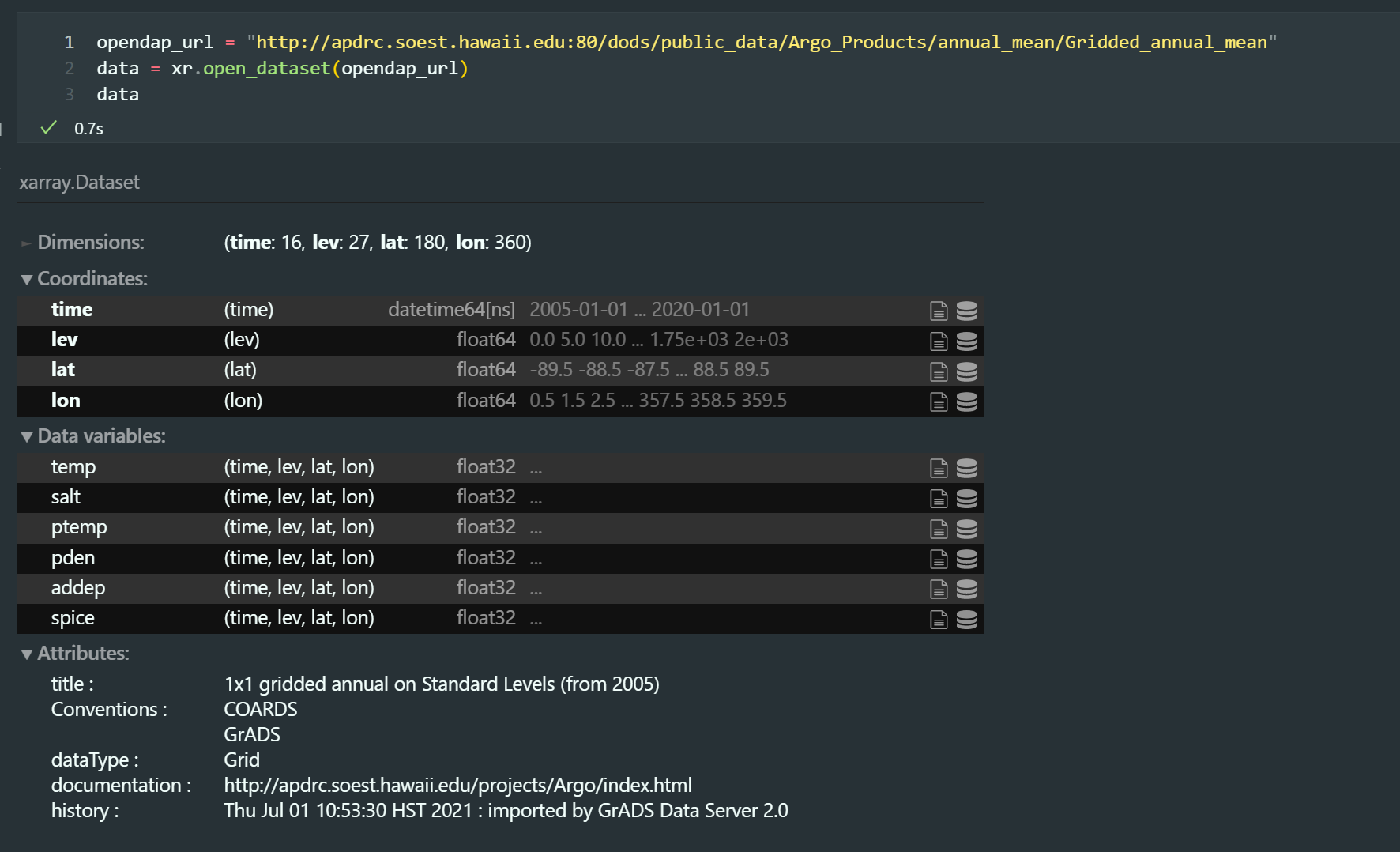
Task: Show attributes icon for salt variable
Action: click(939, 498)
